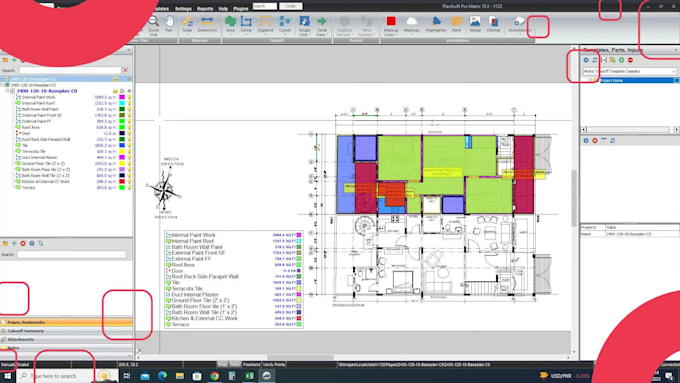Click folder icon in lower-left bookmarks toolbar
Viewport: 680px width, 383px height.
point(5,243)
